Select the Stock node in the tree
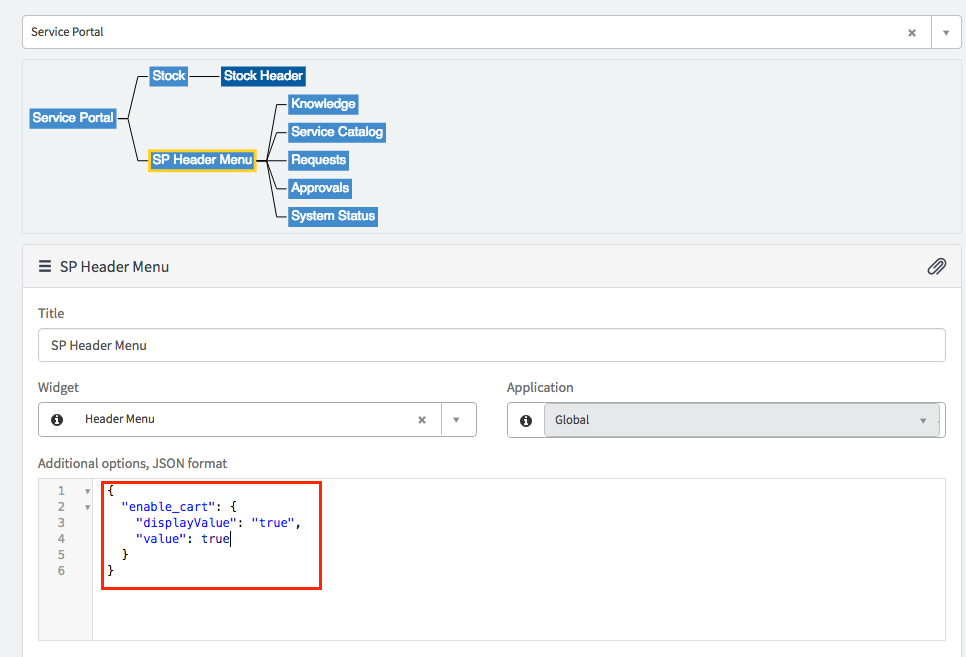This screenshot has width=966, height=657. [x=169, y=76]
